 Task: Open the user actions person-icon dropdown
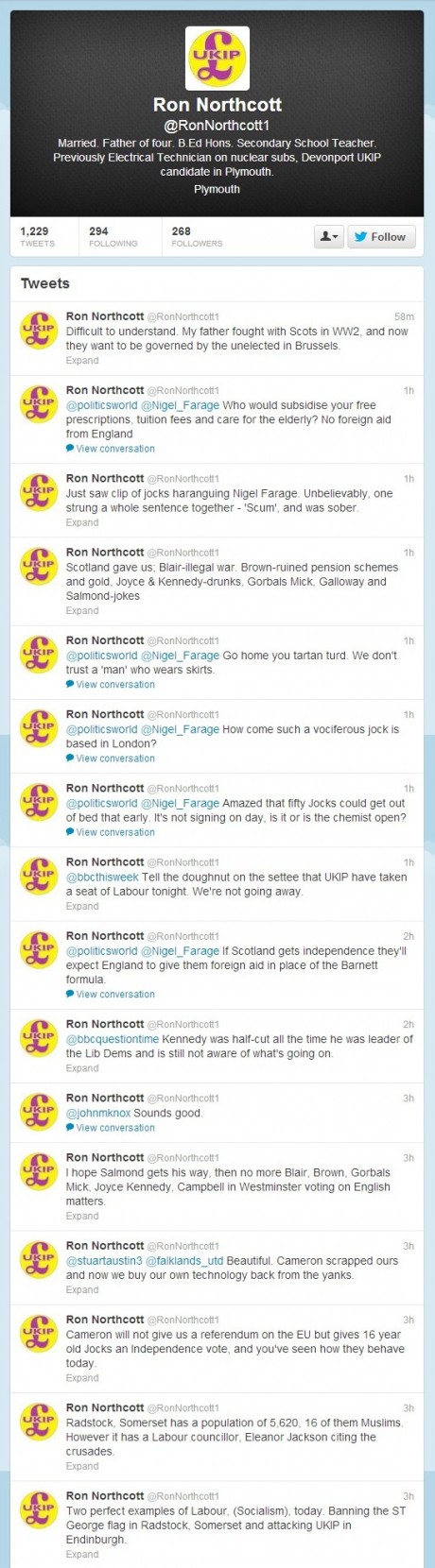coord(328,236)
